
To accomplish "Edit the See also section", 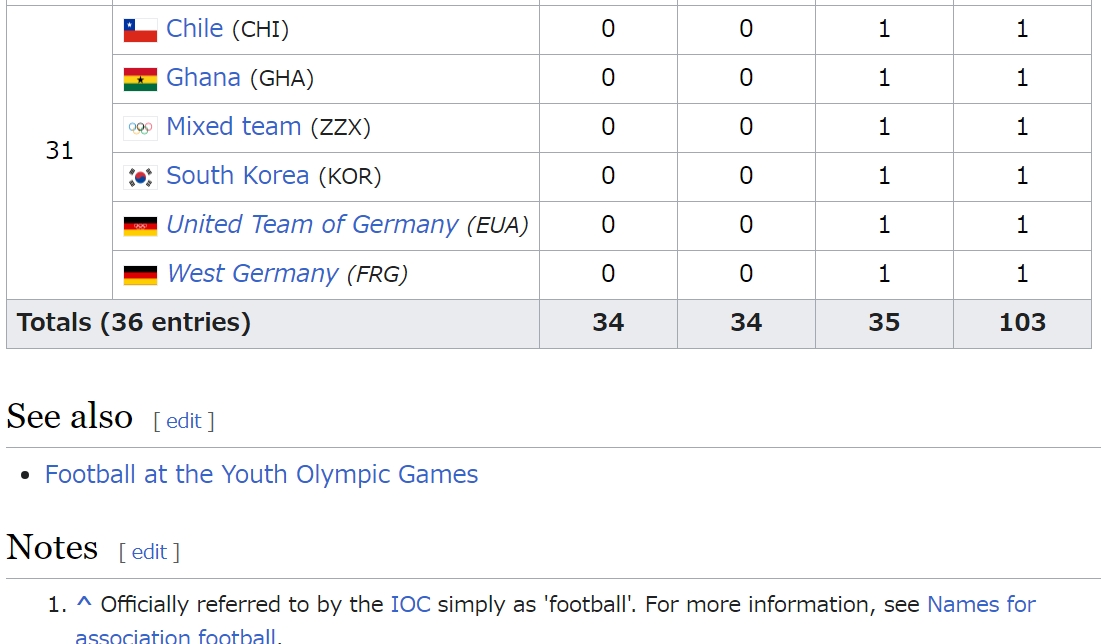I will click(x=184, y=421).
